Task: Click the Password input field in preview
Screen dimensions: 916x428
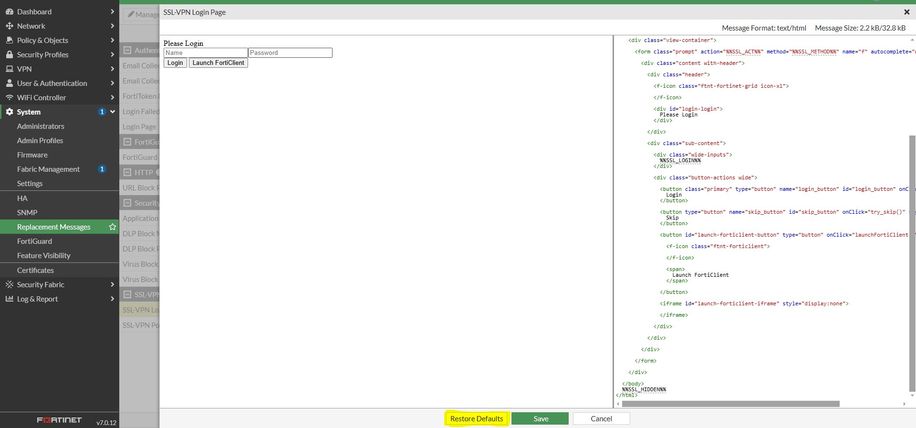Action: (x=290, y=53)
